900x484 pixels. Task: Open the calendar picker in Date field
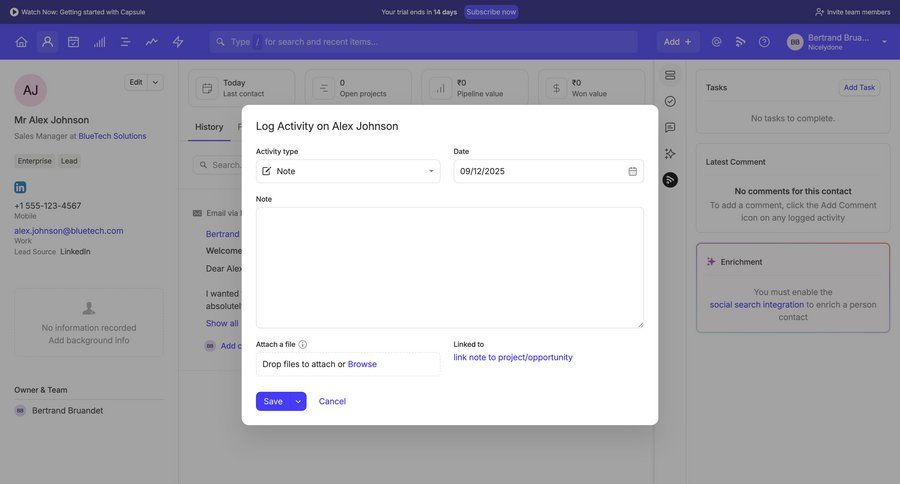pos(632,171)
